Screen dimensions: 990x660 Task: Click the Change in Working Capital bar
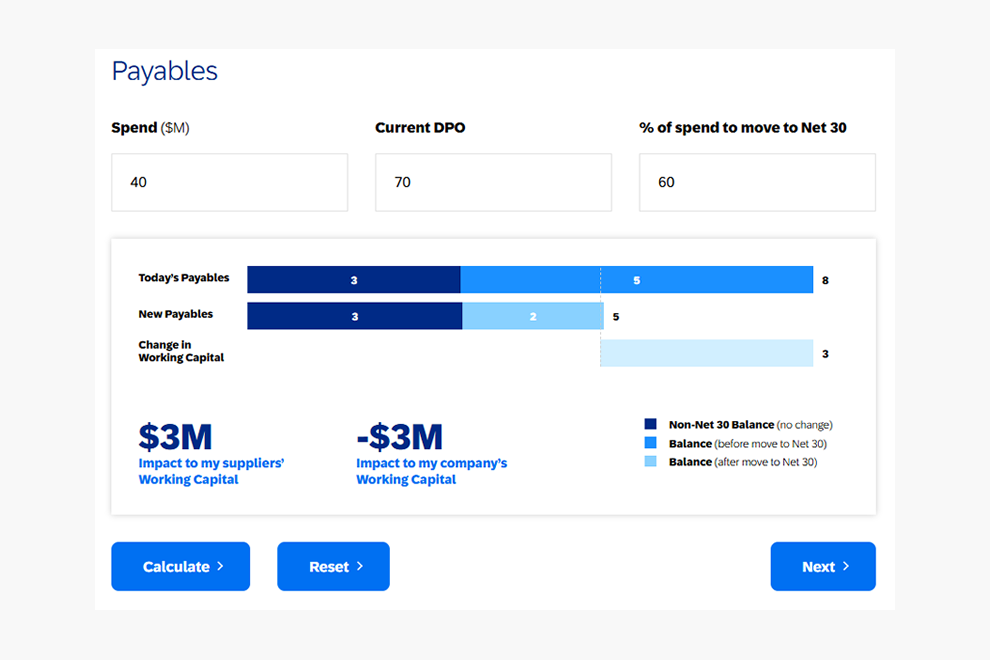(705, 353)
